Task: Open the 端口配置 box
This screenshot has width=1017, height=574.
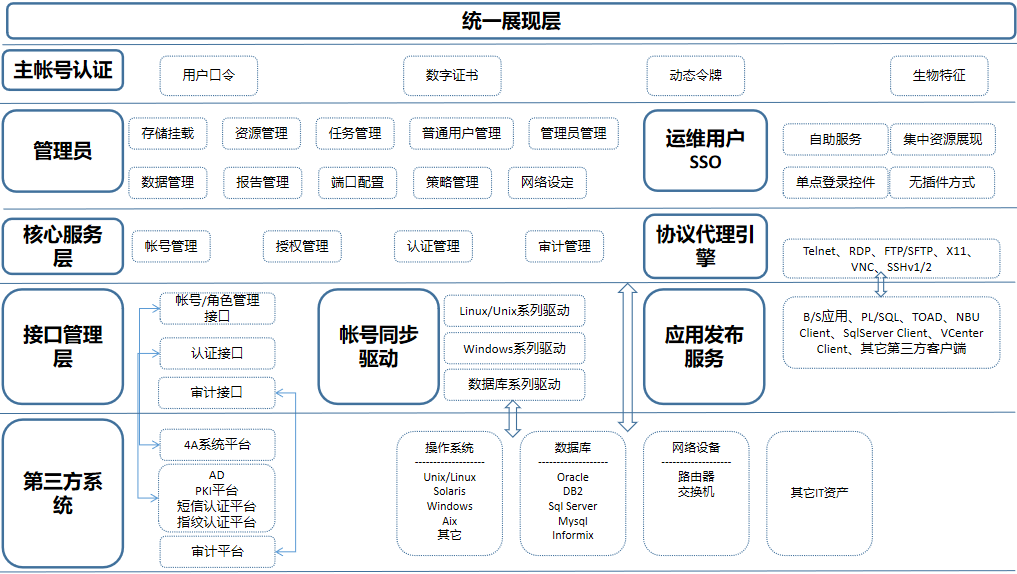Action: click(x=357, y=182)
